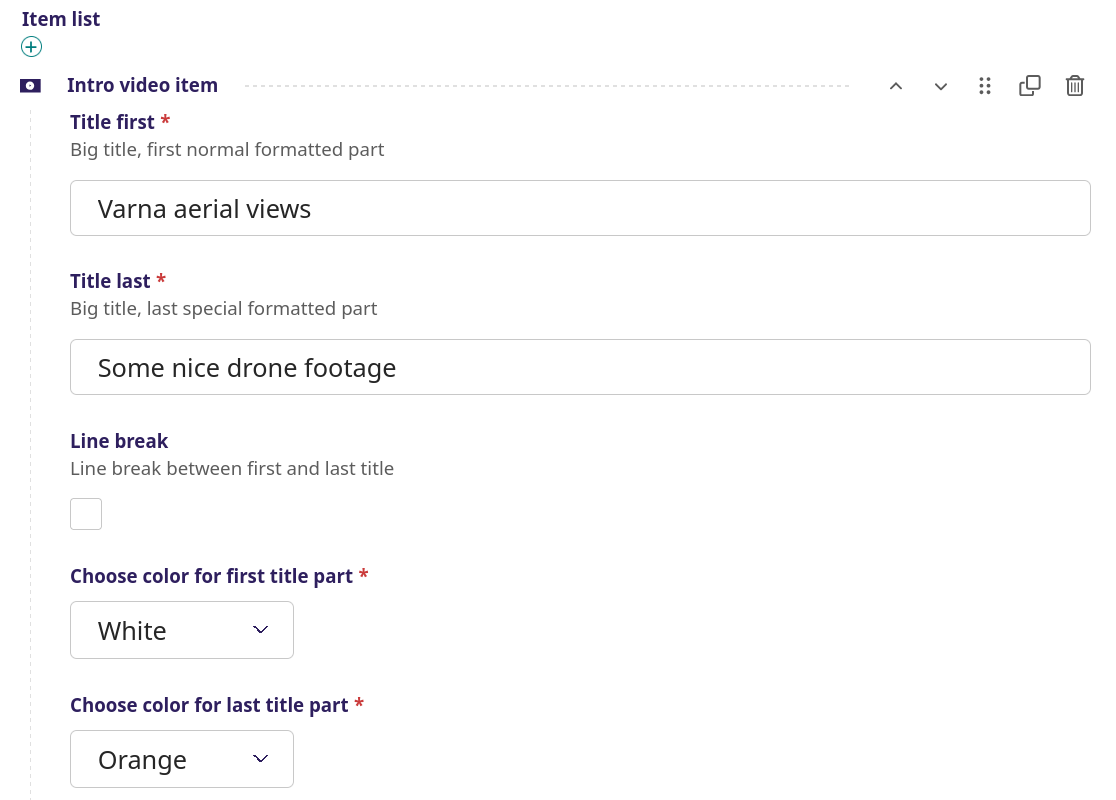Click chevron arrow of Orange dropdown
1116x800 pixels.
click(x=260, y=759)
